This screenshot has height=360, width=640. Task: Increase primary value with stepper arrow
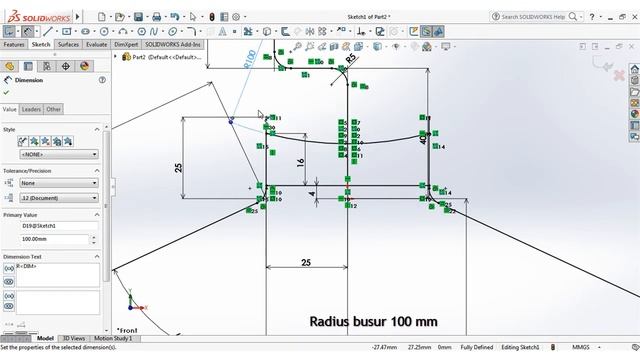point(94,237)
